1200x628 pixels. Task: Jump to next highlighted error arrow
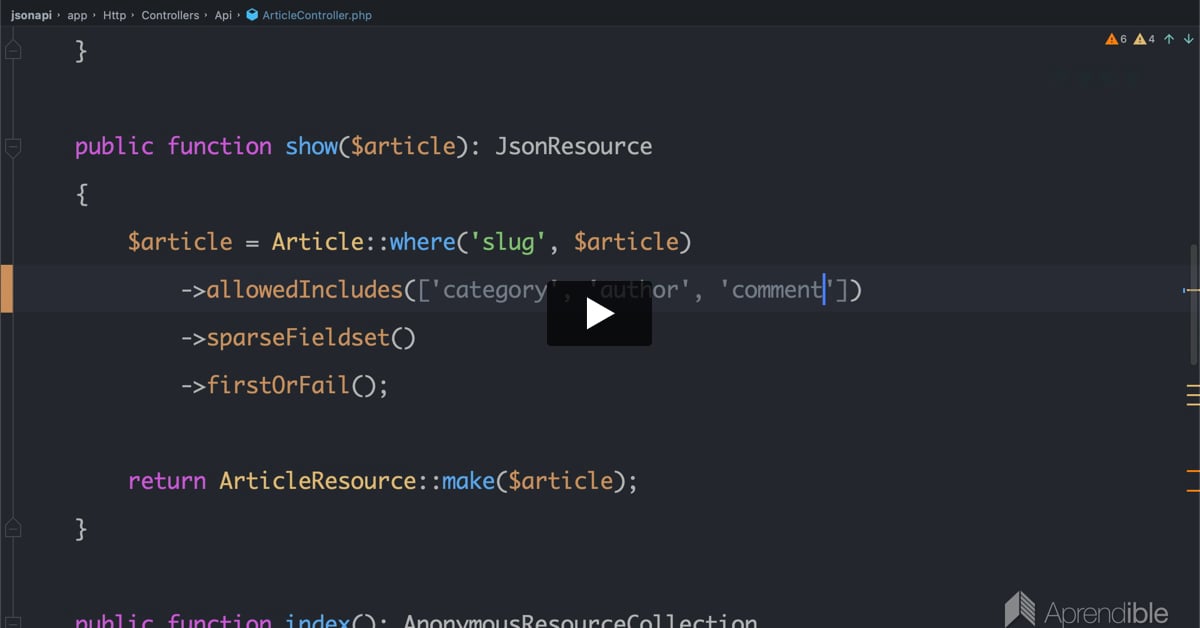click(1187, 39)
